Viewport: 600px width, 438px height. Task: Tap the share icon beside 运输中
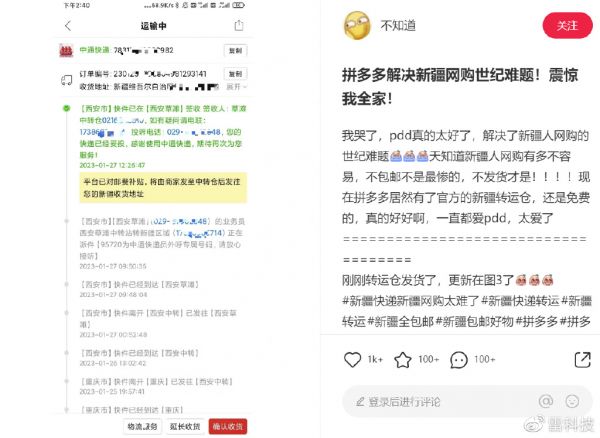[x=239, y=26]
